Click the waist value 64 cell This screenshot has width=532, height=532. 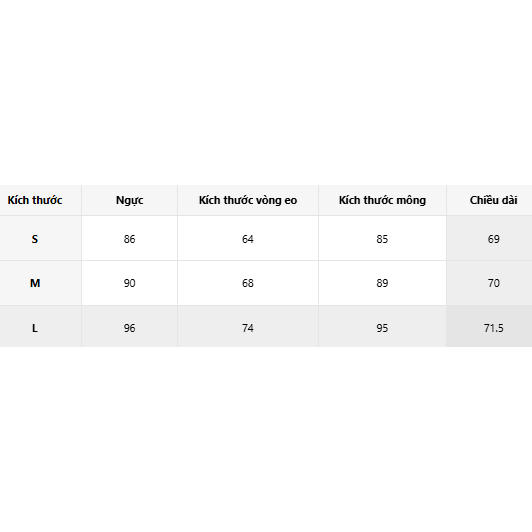coord(248,239)
